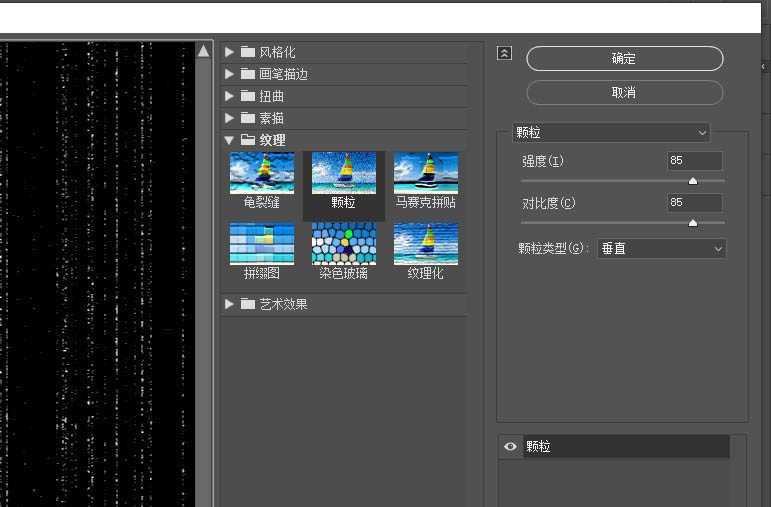Click the 取消 button
The height and width of the screenshot is (507, 771).
click(624, 92)
